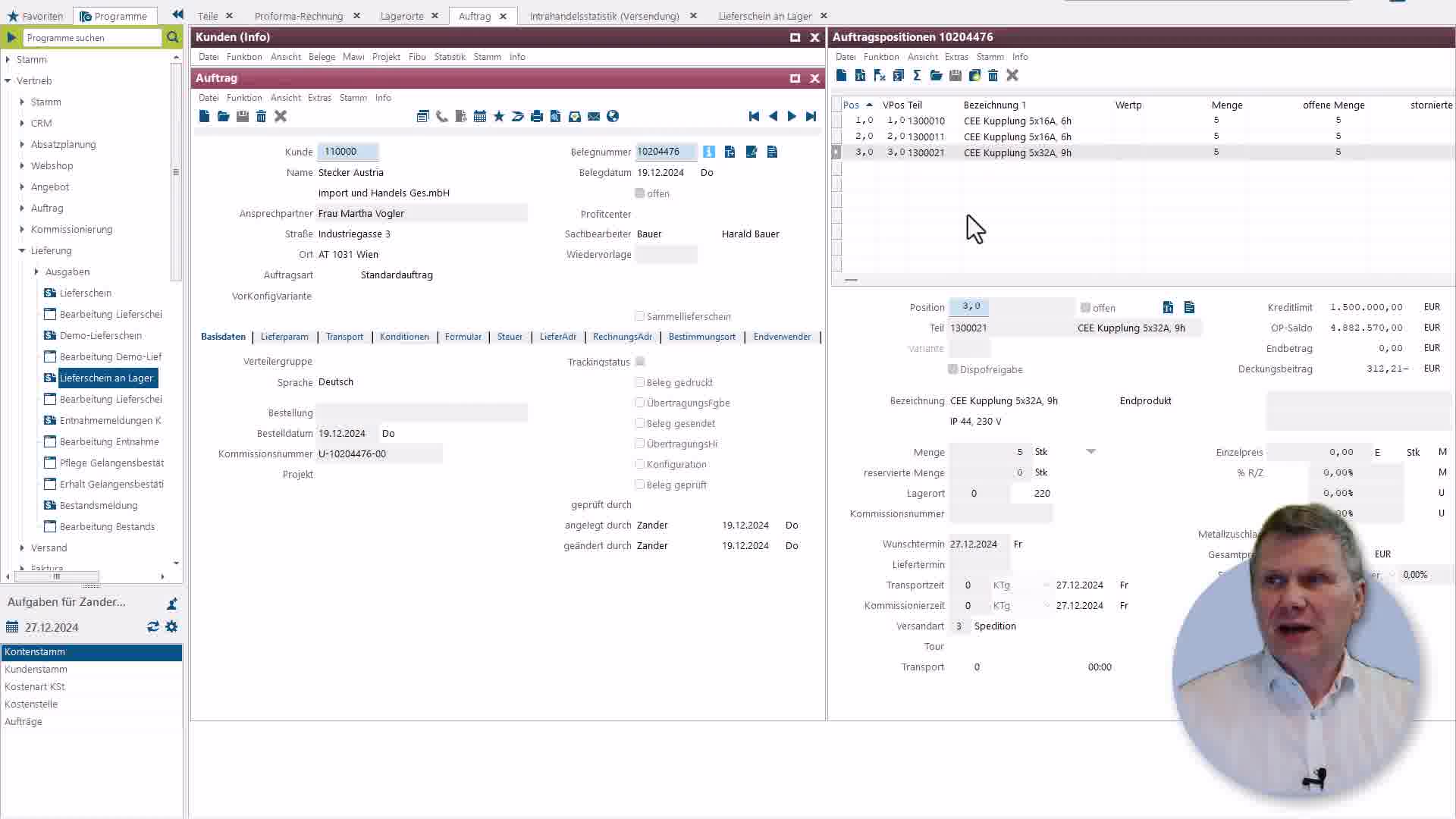This screenshot has width=1456, height=819.
Task: Select the Aufträge task in Aufgaben list
Action: pyautogui.click(x=91, y=722)
